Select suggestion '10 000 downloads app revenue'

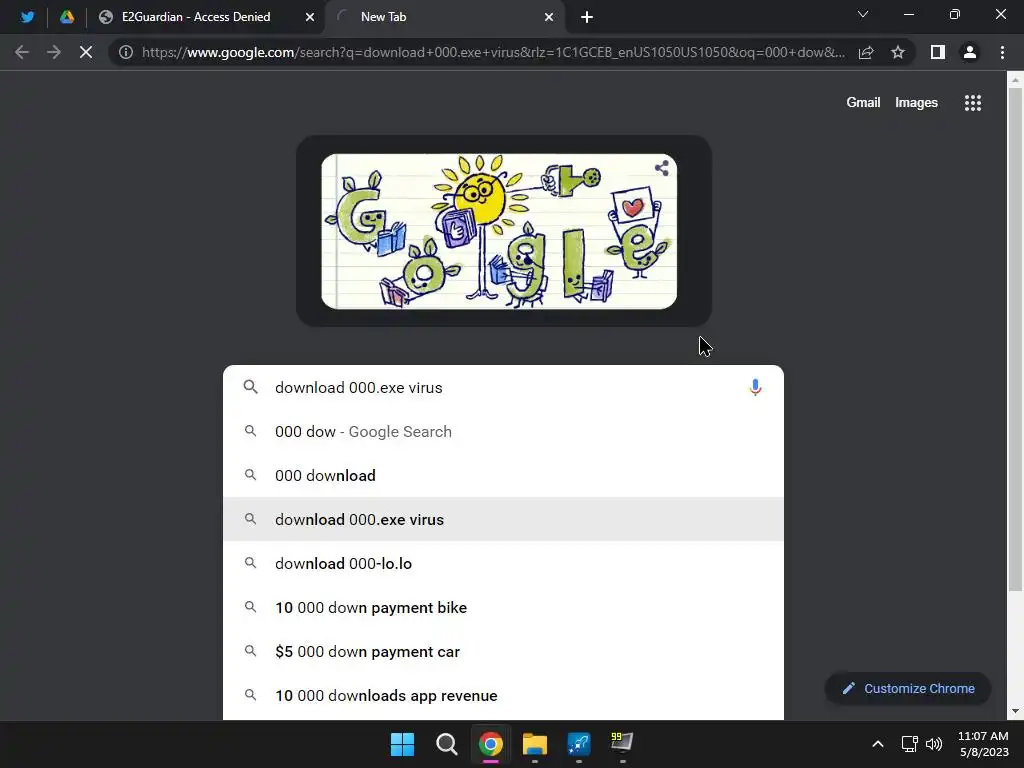tap(503, 696)
